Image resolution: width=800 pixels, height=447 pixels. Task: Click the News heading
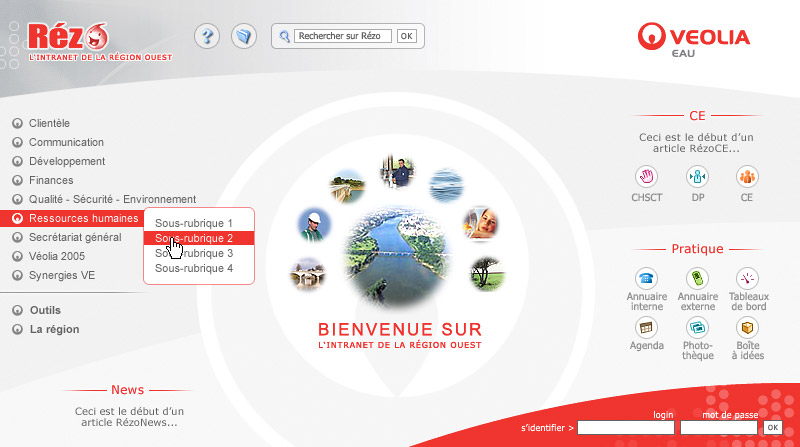(x=128, y=390)
